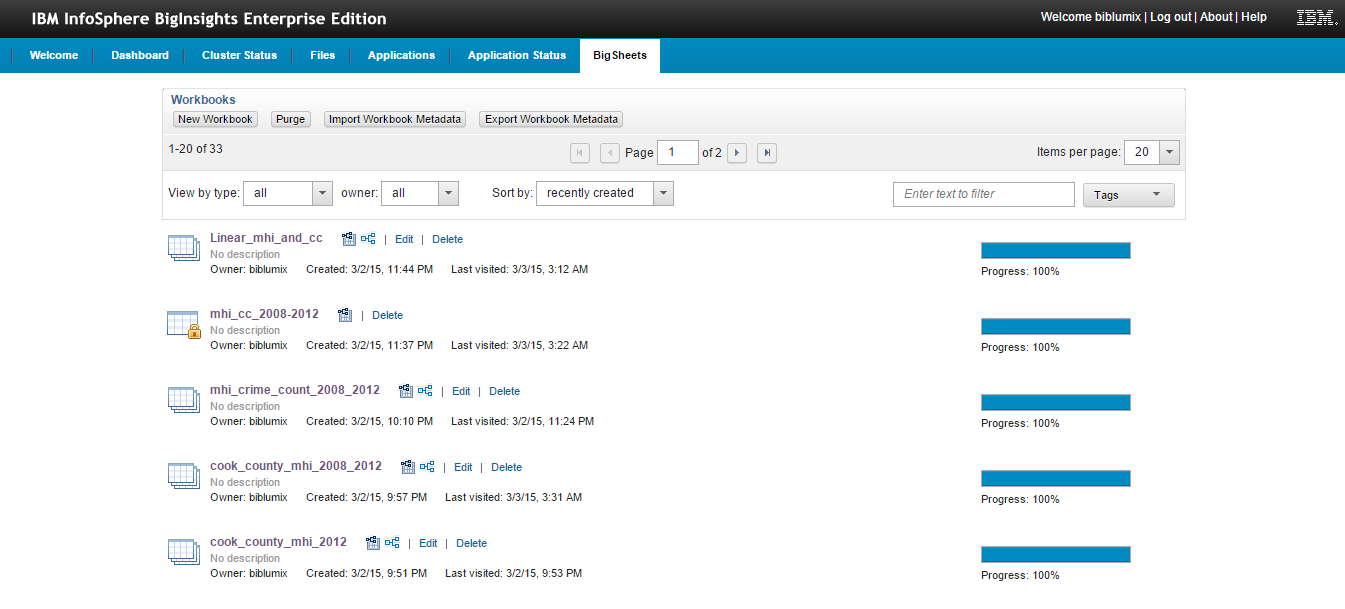Edit the mhi_crime_count_2008_2012 workbook
The width and height of the screenshot is (1345, 609).
pos(461,391)
